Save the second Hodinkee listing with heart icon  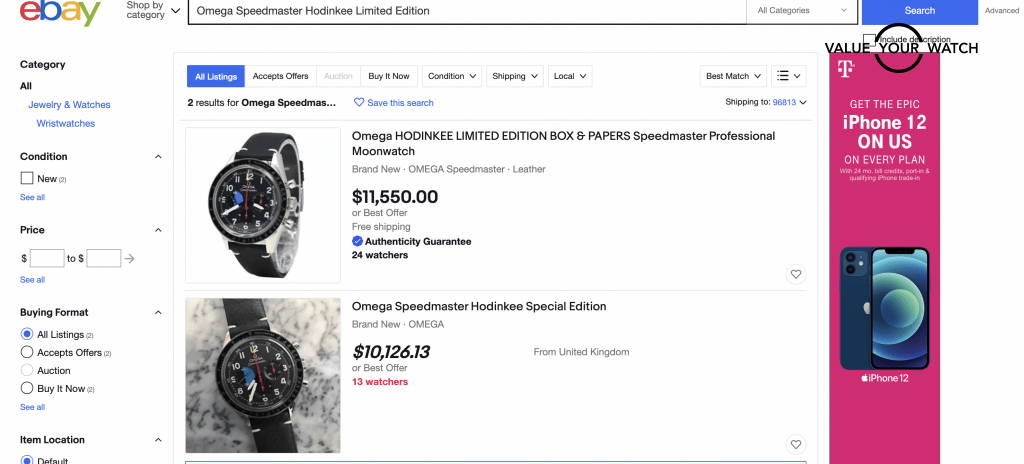coord(796,444)
